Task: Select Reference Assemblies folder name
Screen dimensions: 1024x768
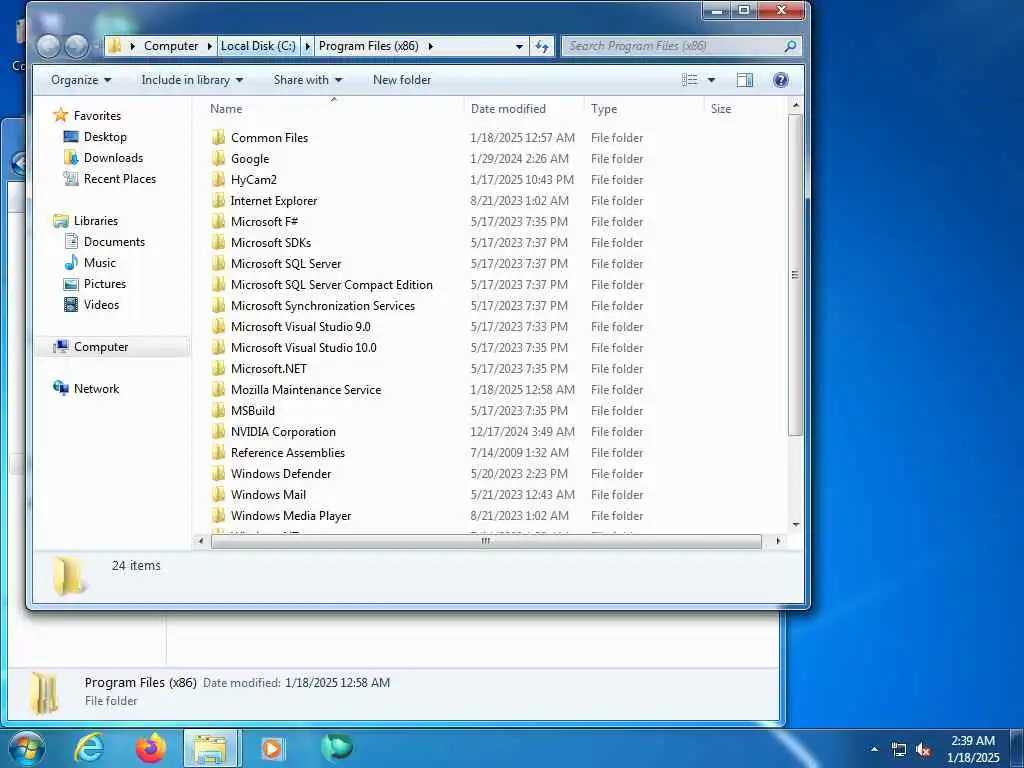Action: 287,453
